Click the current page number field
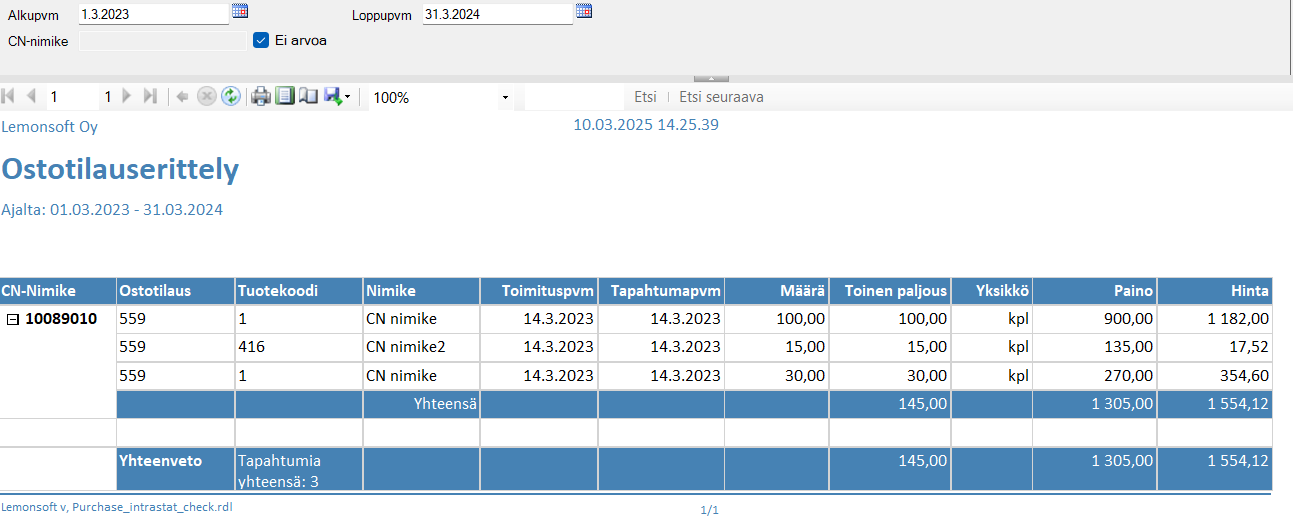 pos(70,97)
